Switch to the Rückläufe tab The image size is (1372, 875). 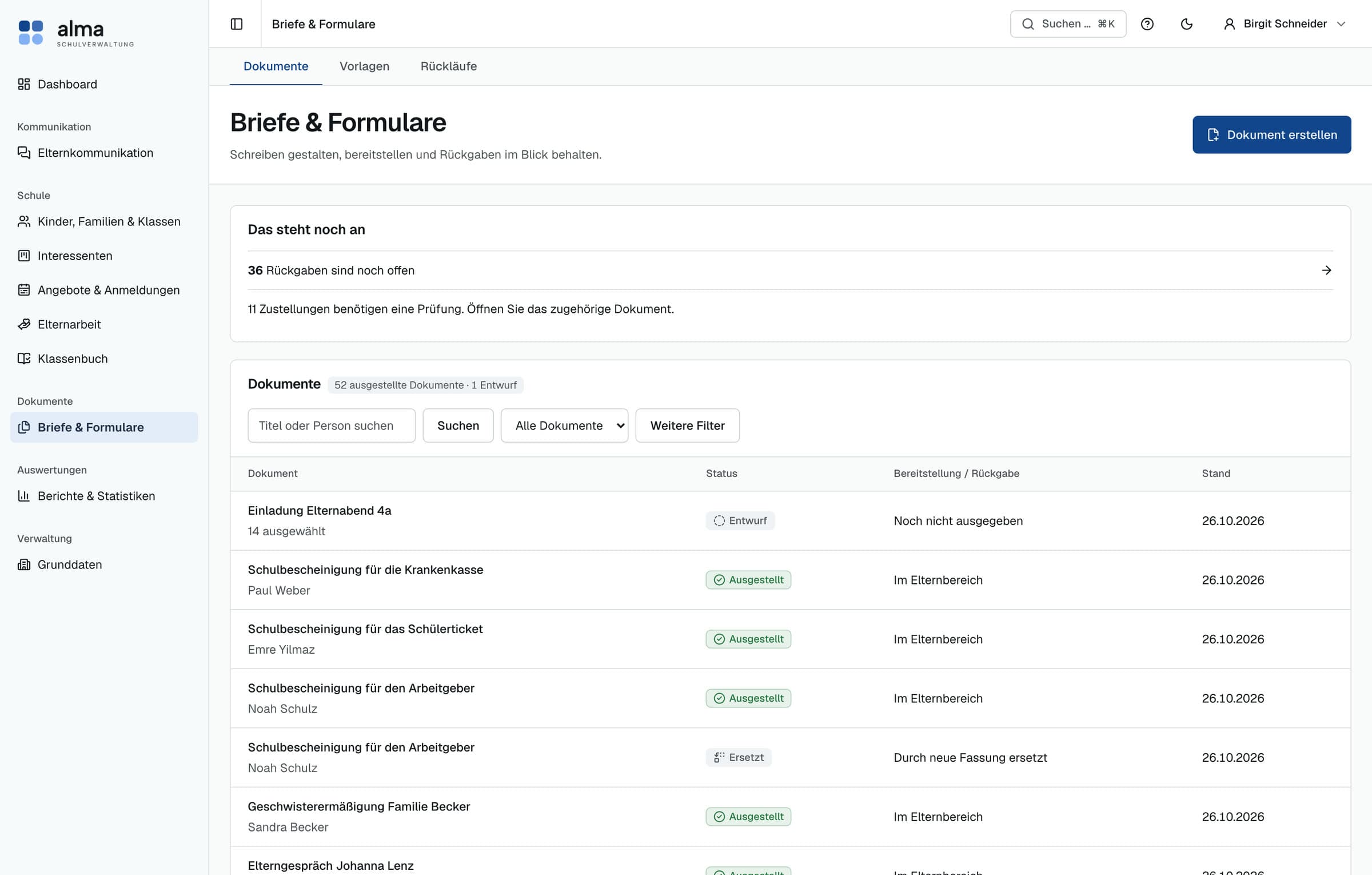448,66
